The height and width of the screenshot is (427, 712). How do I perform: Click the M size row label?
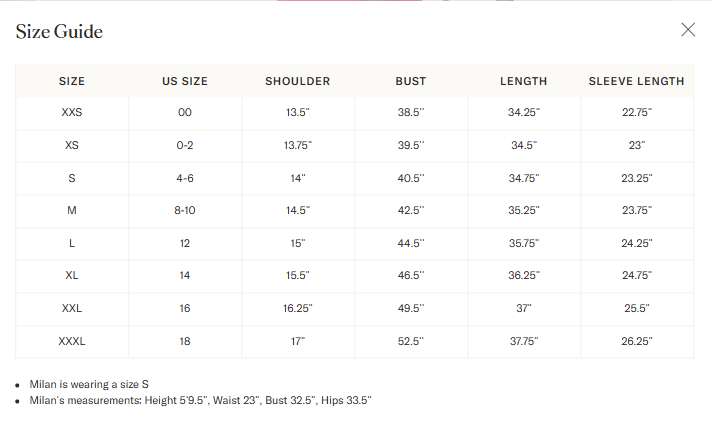click(x=72, y=210)
